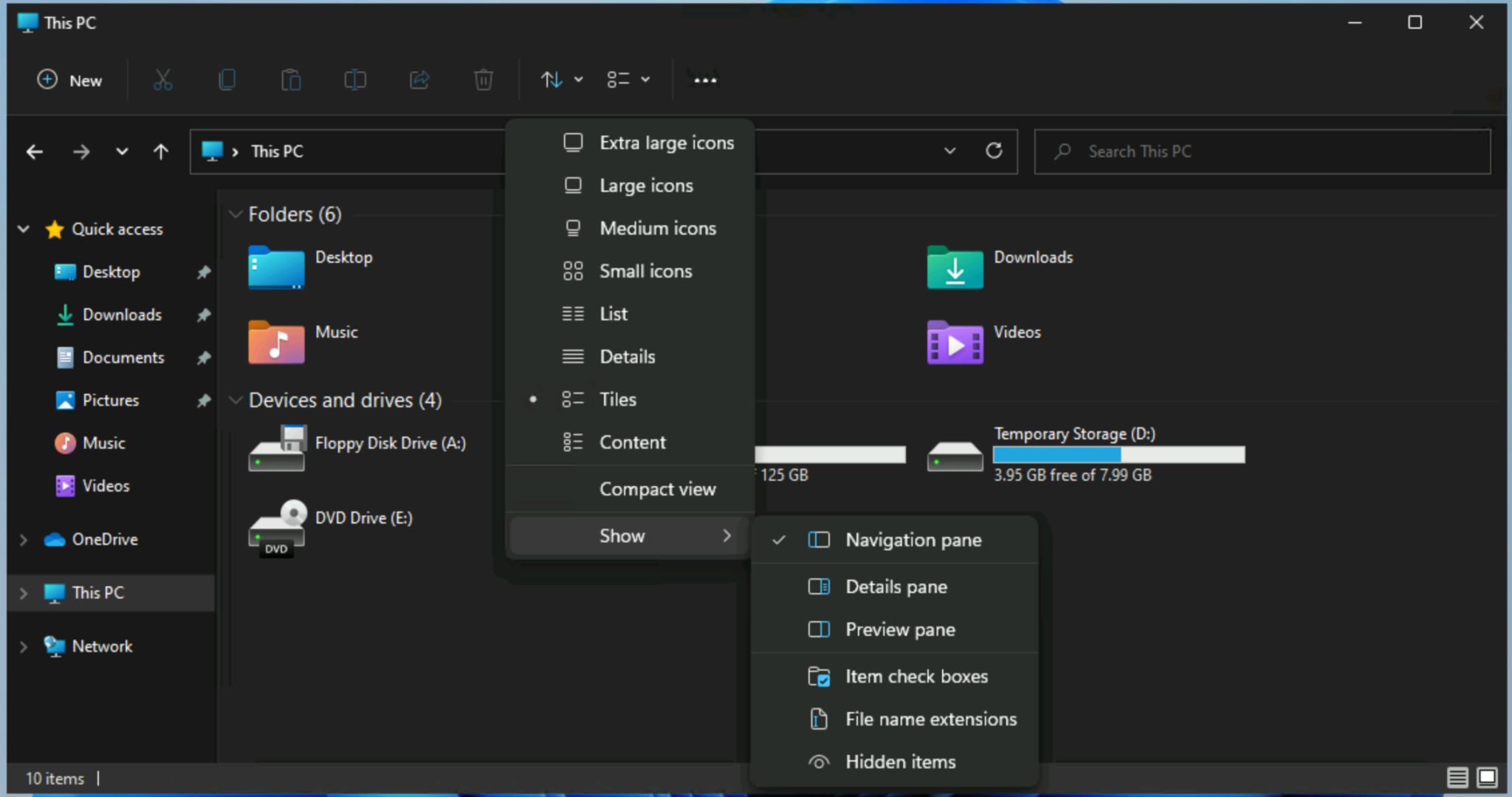1512x797 pixels.
Task: Select Network in the navigation pane
Action: pyautogui.click(x=102, y=647)
